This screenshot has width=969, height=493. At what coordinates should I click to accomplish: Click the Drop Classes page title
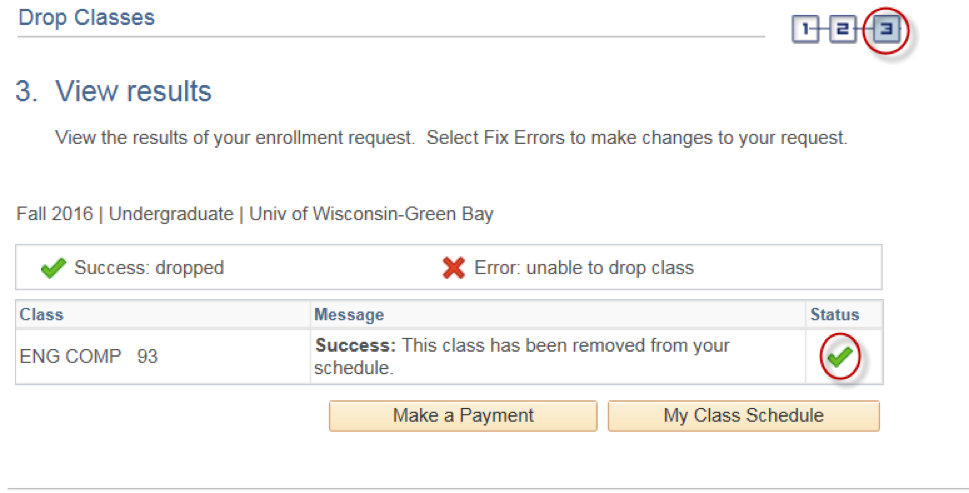click(x=87, y=17)
